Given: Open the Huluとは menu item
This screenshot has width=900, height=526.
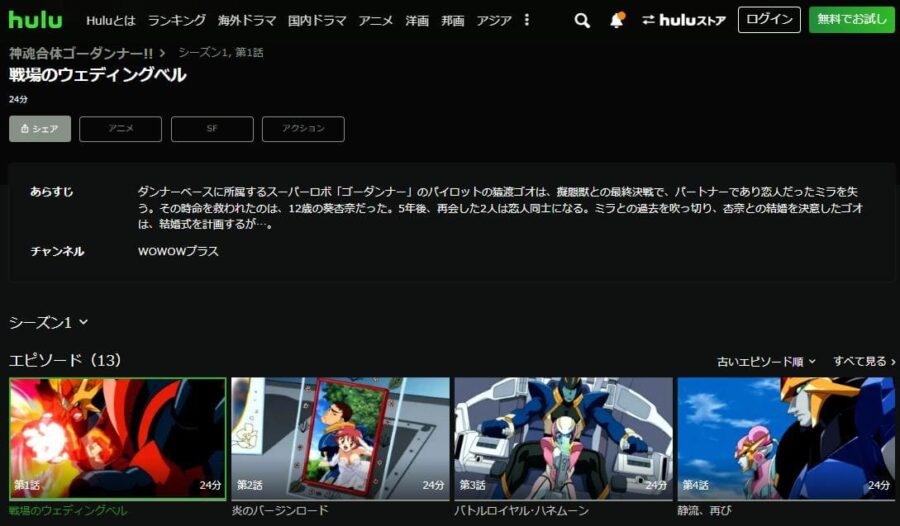Looking at the screenshot, I should click(x=111, y=21).
